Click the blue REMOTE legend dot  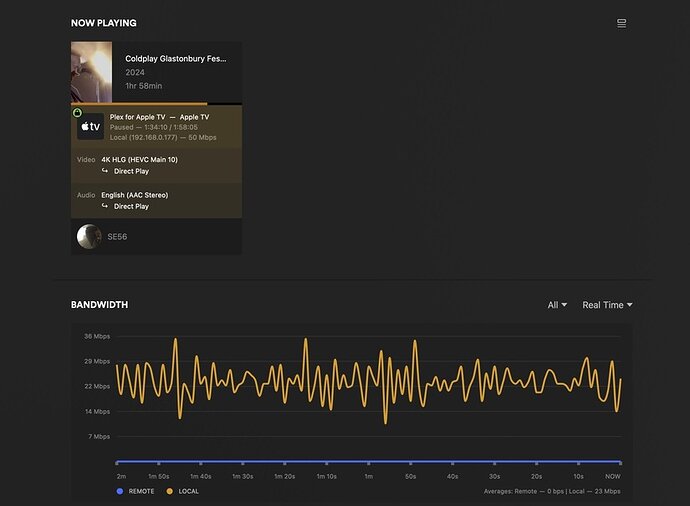click(120, 491)
